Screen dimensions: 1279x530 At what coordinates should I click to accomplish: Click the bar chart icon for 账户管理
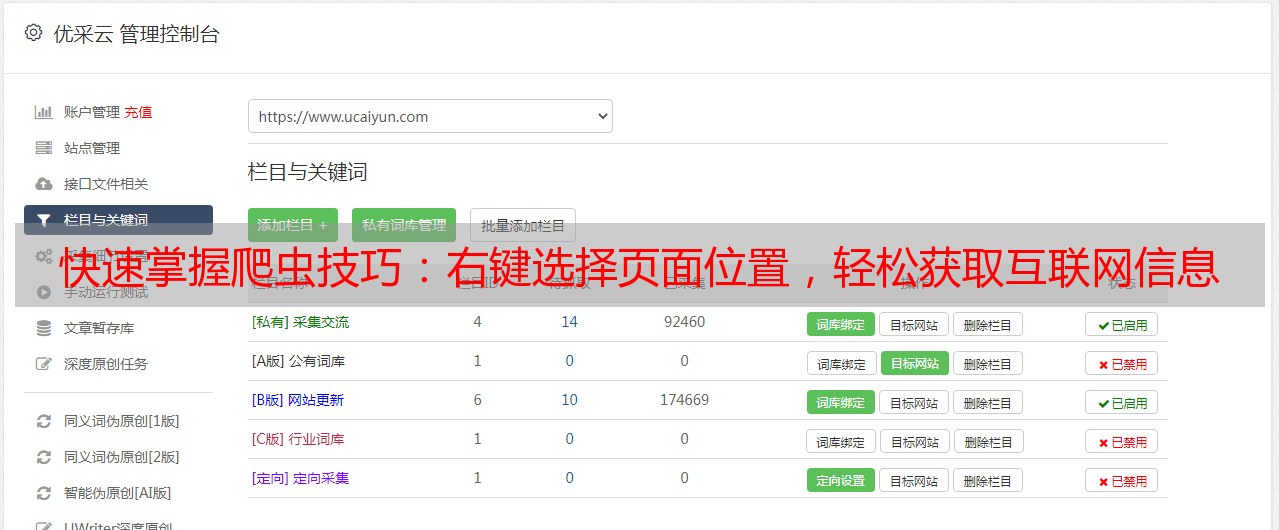coord(43,112)
